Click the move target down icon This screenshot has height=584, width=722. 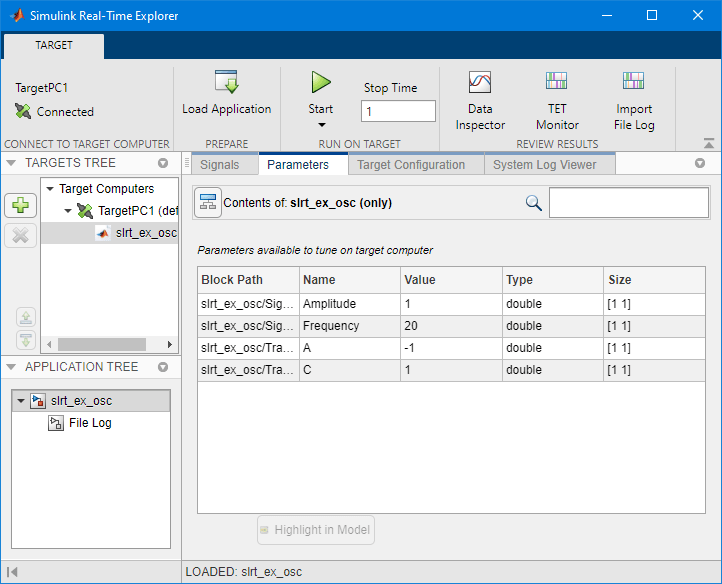[x=26, y=340]
